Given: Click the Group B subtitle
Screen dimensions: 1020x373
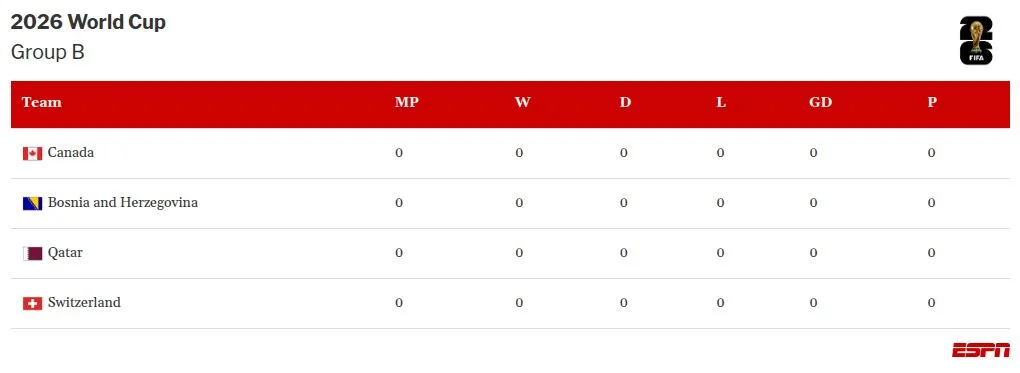Looking at the screenshot, I should 47,52.
